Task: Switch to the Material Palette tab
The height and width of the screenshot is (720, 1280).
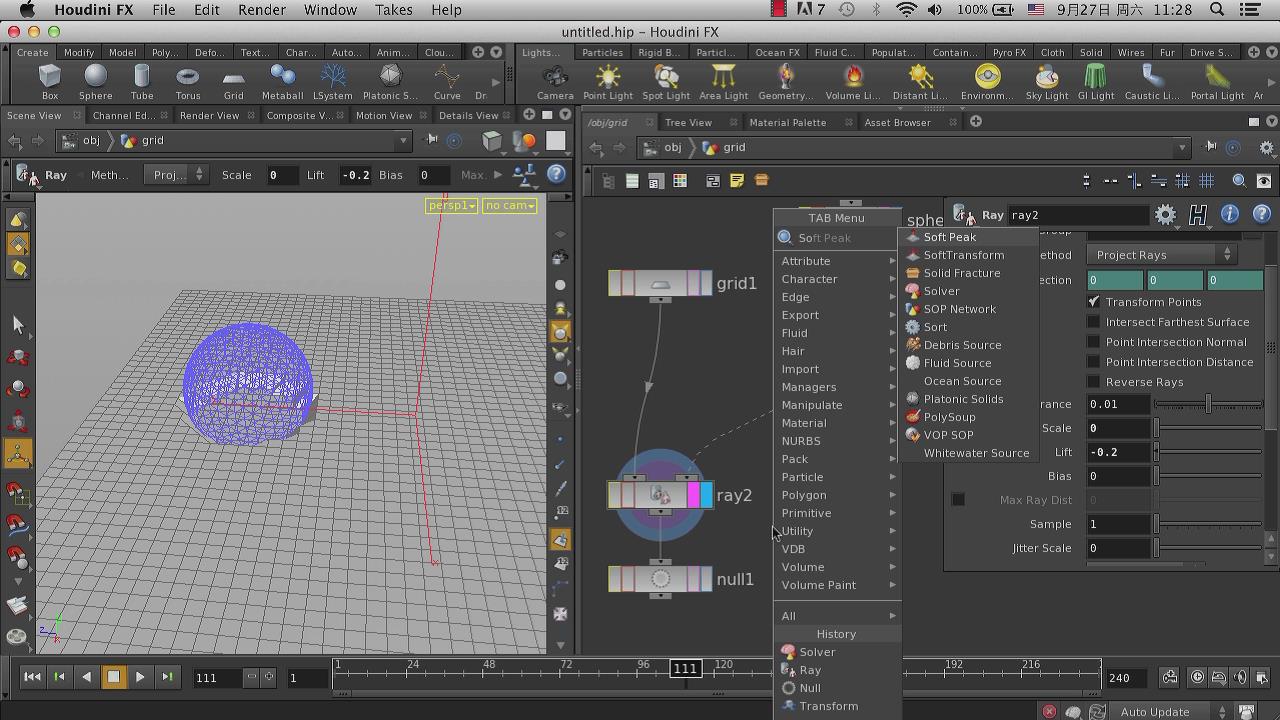Action: pyautogui.click(x=788, y=122)
